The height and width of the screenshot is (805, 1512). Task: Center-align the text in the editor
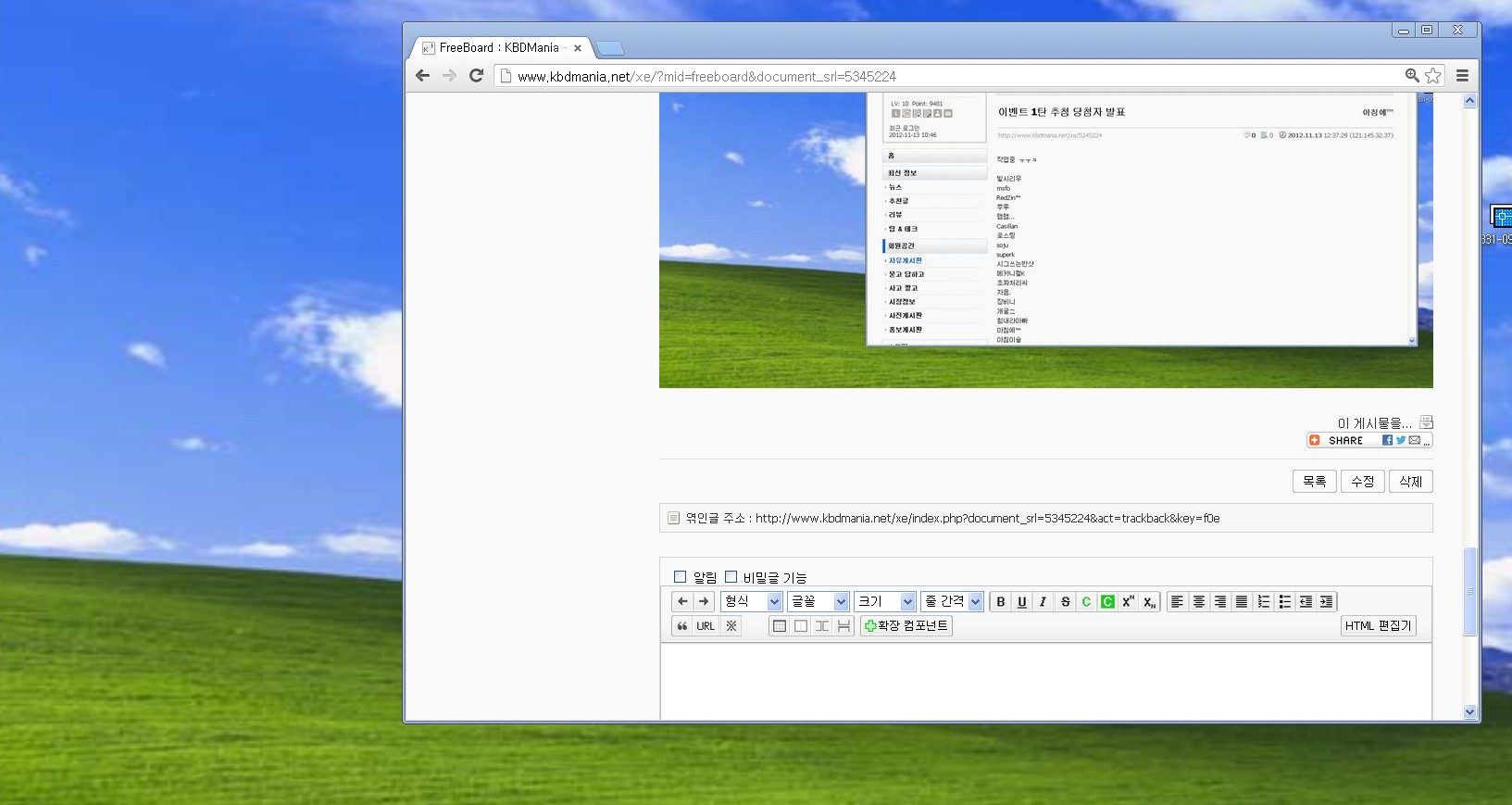1199,602
